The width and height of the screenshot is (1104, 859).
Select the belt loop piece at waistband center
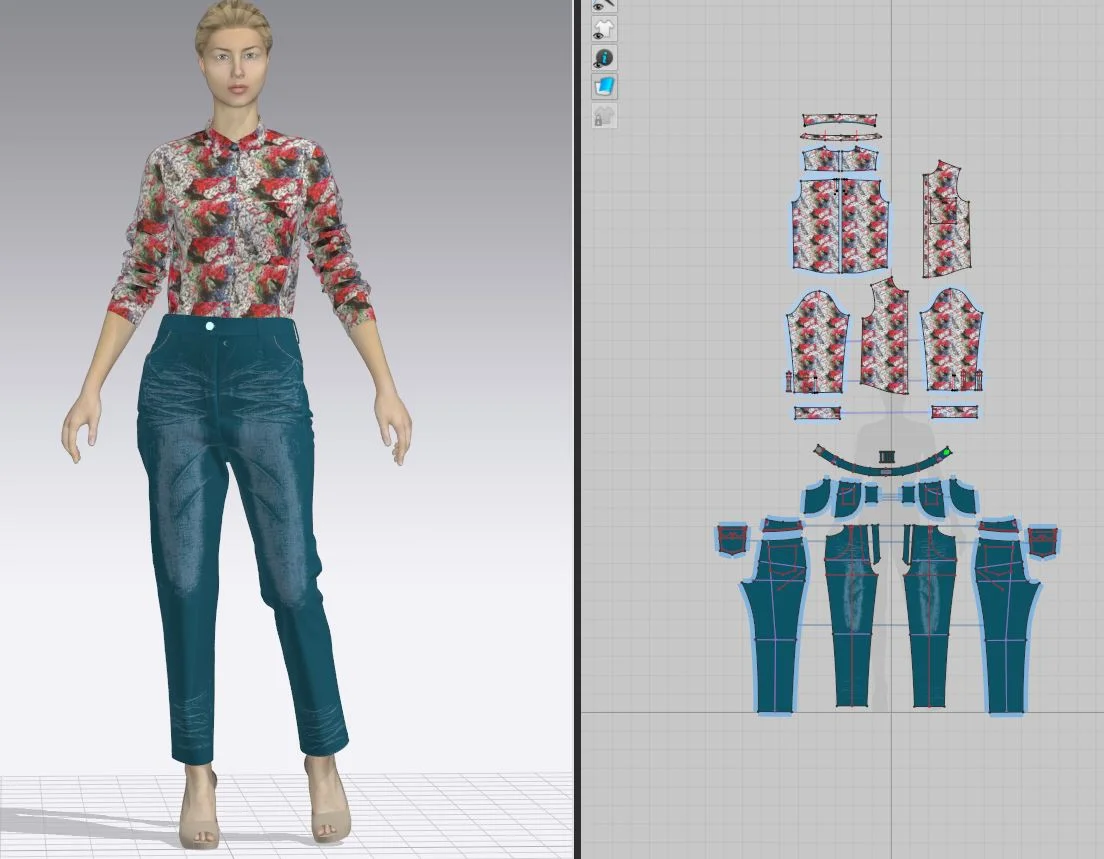point(885,457)
